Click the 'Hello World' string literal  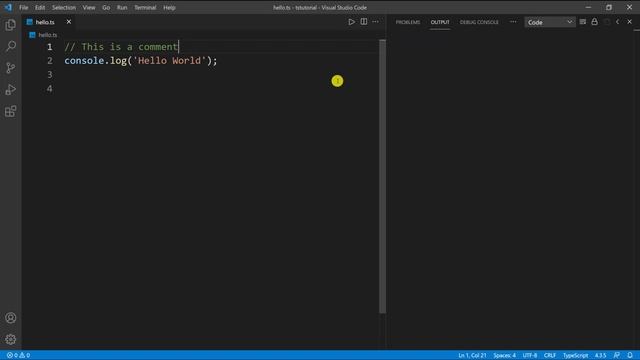(169, 61)
